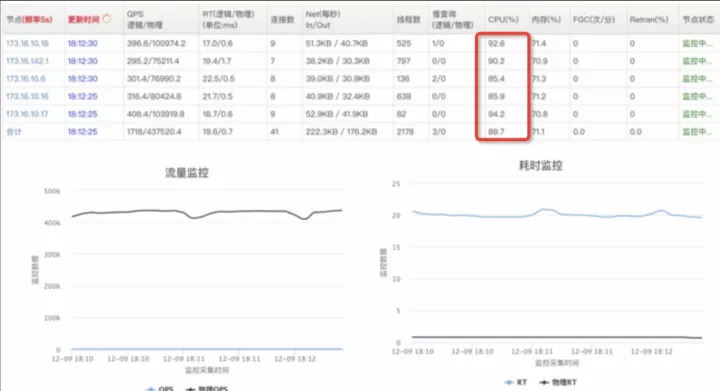The width and height of the screenshot is (720, 391).
Task: Click update time 18:12:30 of first node
Action: tap(83, 43)
